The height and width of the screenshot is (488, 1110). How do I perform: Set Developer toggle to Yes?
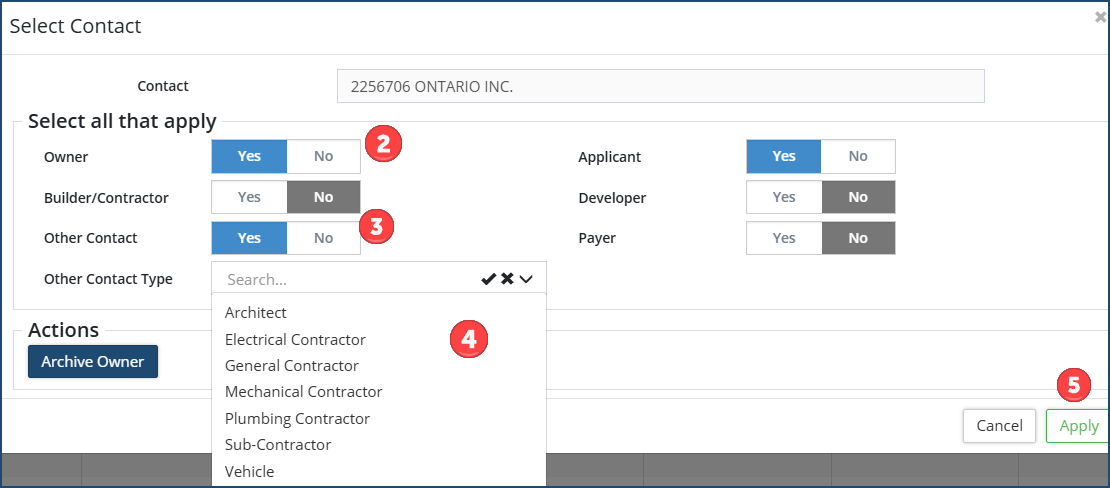click(x=784, y=197)
